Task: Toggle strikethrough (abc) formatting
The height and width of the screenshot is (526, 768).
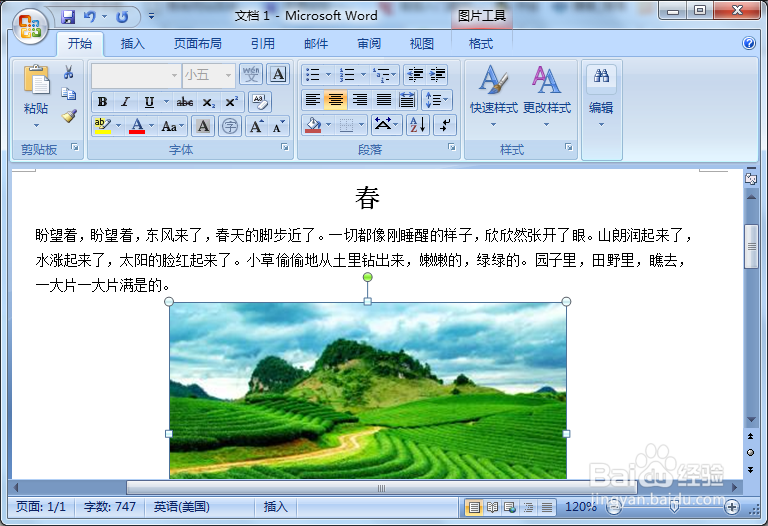Action: [185, 101]
